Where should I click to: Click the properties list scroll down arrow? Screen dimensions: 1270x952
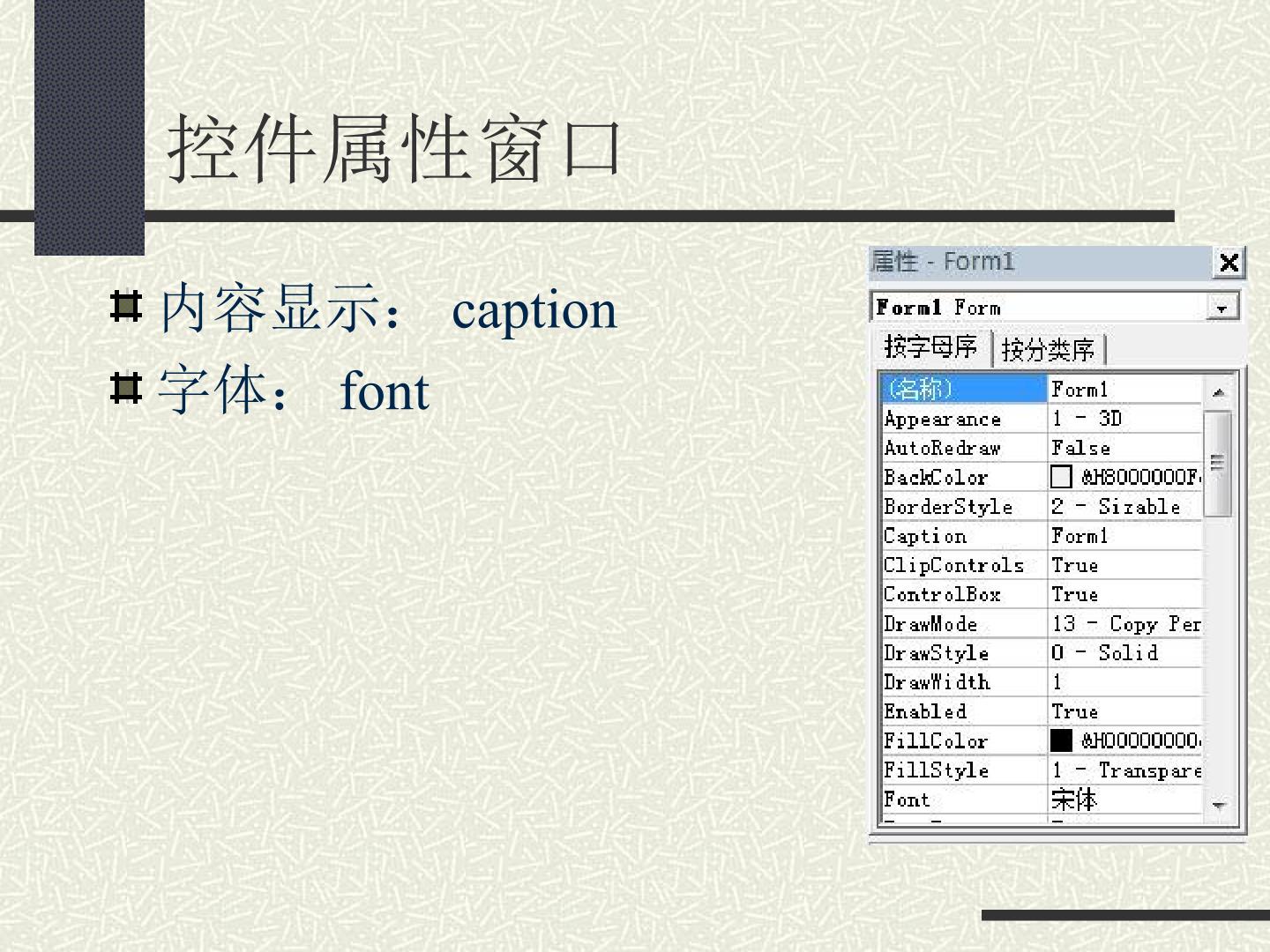[x=1218, y=805]
